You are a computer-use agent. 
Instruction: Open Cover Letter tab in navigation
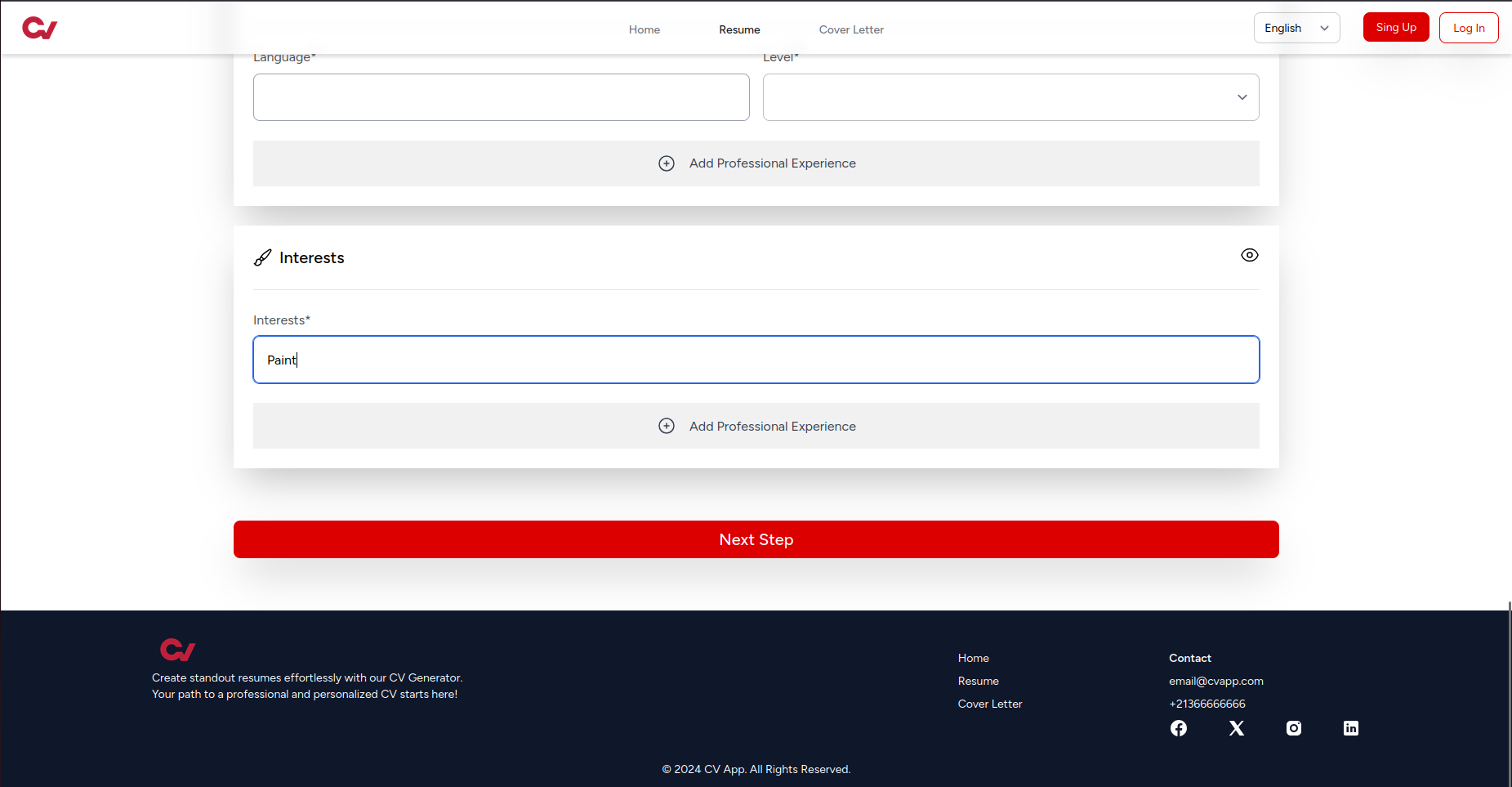851,29
